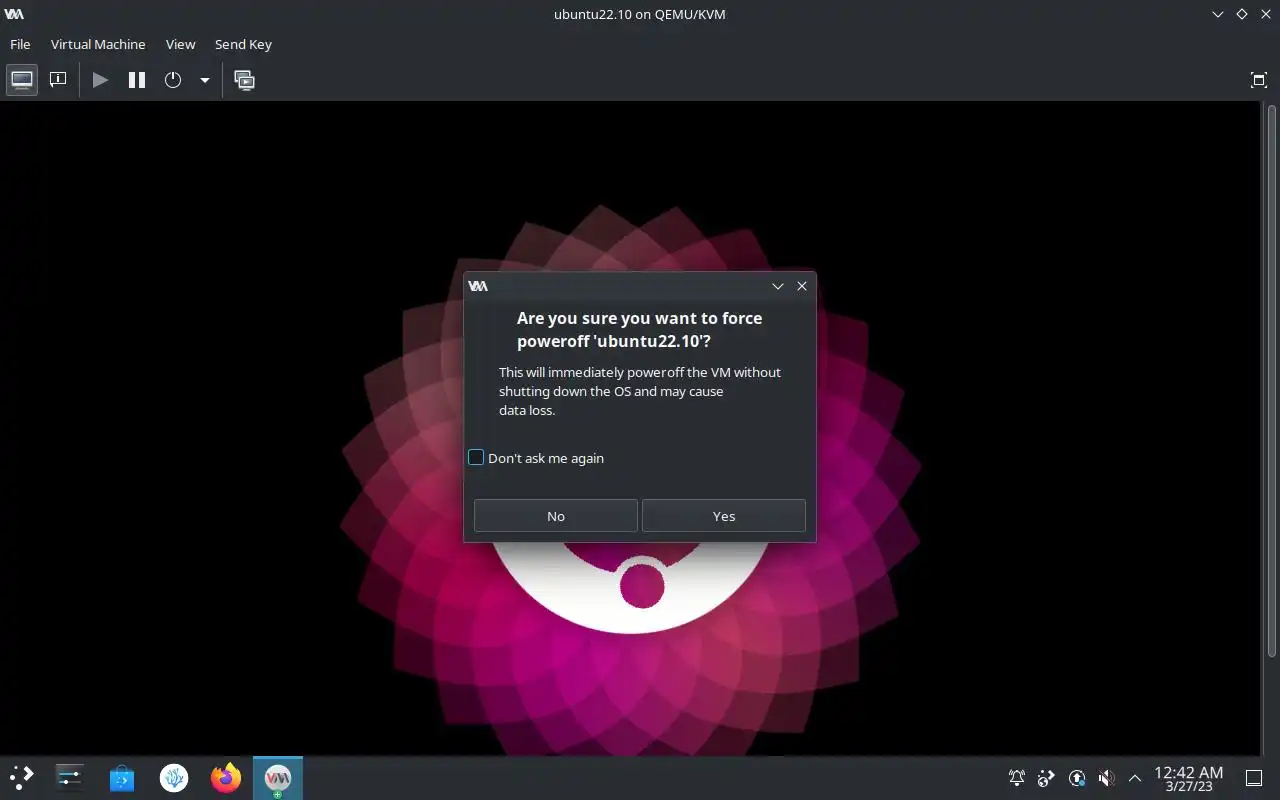
Task: Open the KDE application launcher
Action: 22,777
